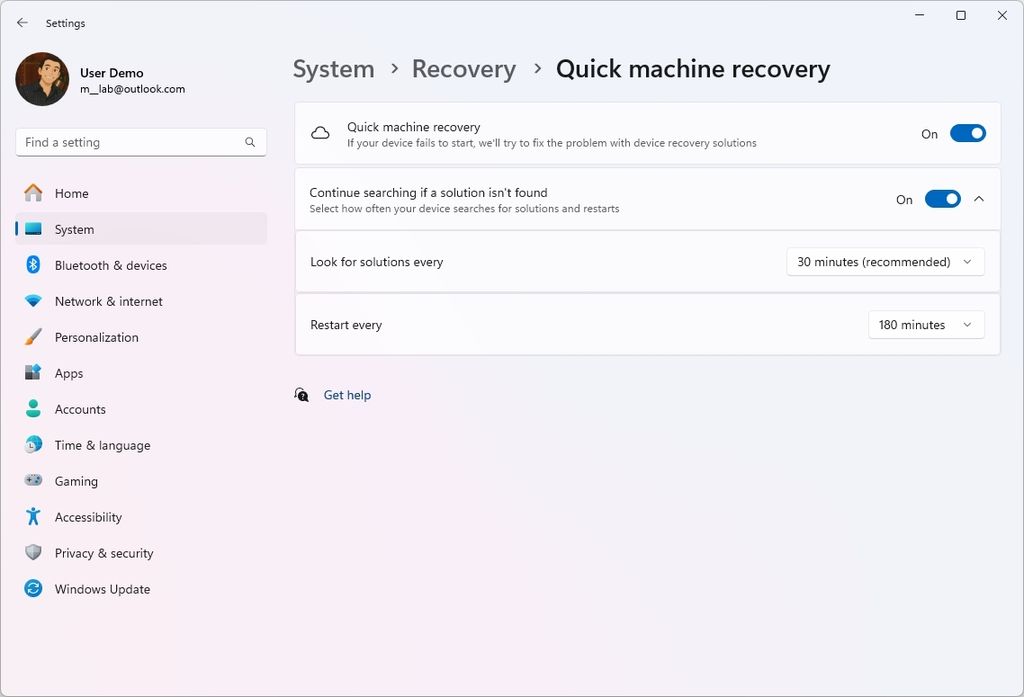Open Privacy & security shield icon
Viewport: 1024px width, 697px height.
tap(31, 553)
